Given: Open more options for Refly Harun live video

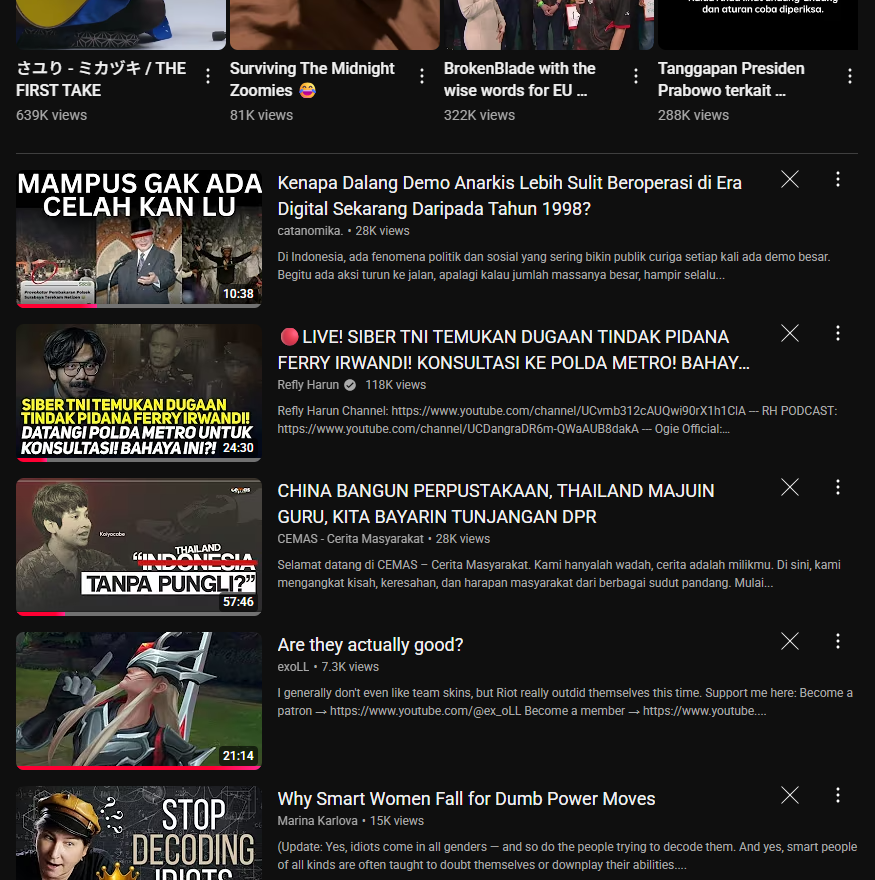Looking at the screenshot, I should pyautogui.click(x=838, y=334).
